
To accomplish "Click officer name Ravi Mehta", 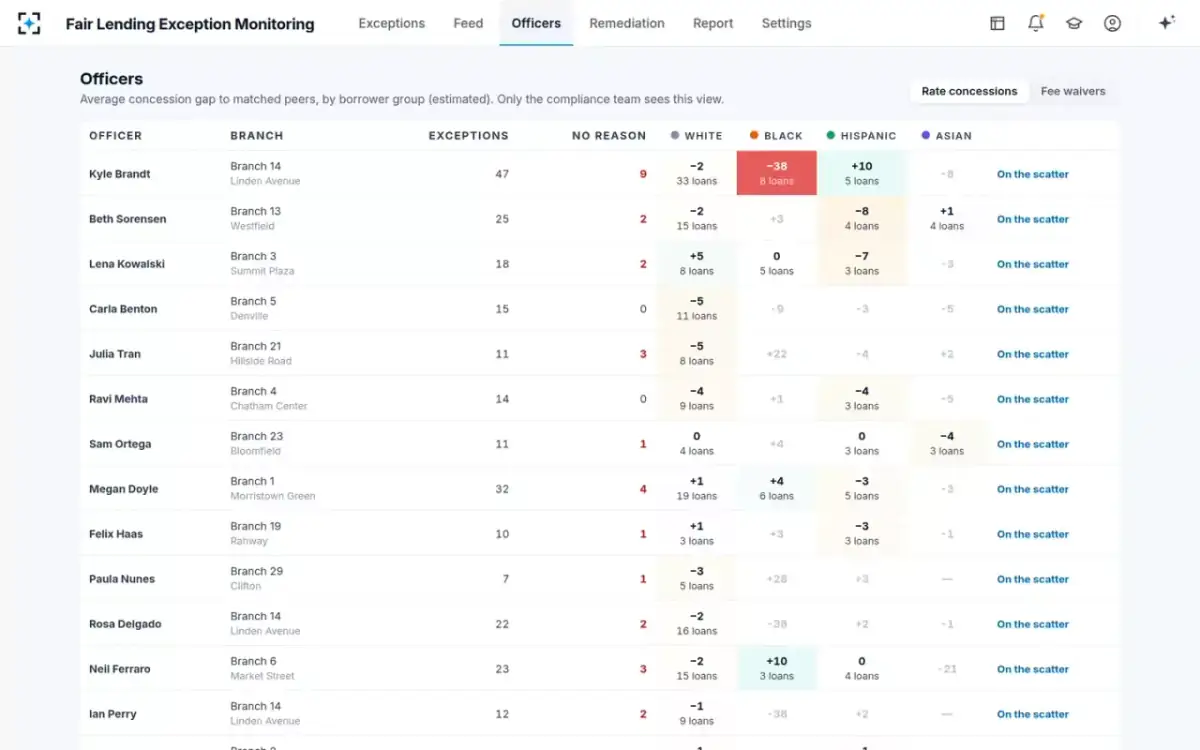I will tap(118, 399).
